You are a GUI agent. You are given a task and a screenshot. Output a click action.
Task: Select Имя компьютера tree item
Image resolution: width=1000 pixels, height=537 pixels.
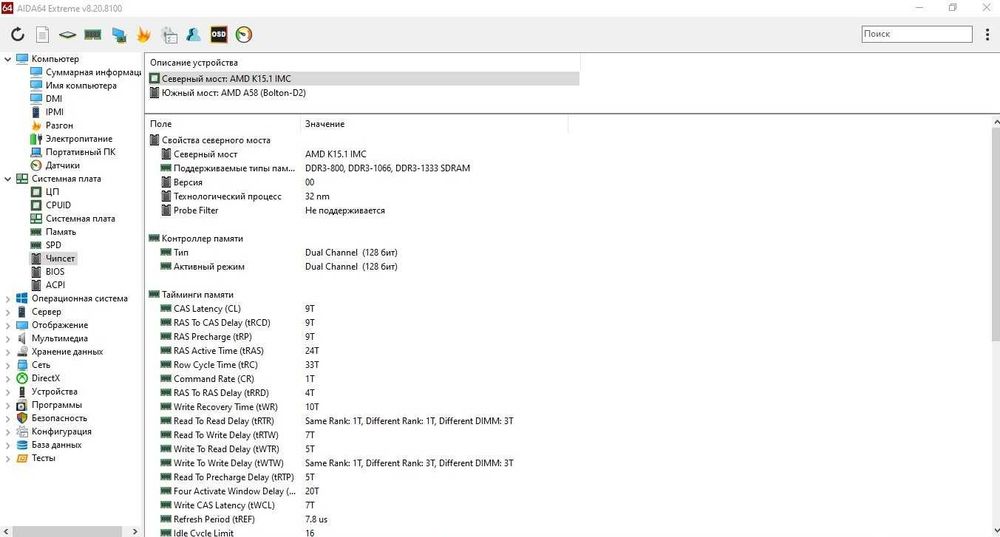[x=81, y=85]
